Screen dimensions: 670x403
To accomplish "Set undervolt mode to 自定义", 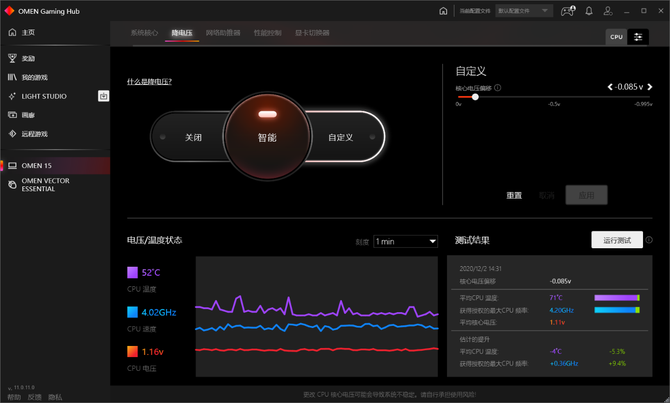I will [341, 137].
